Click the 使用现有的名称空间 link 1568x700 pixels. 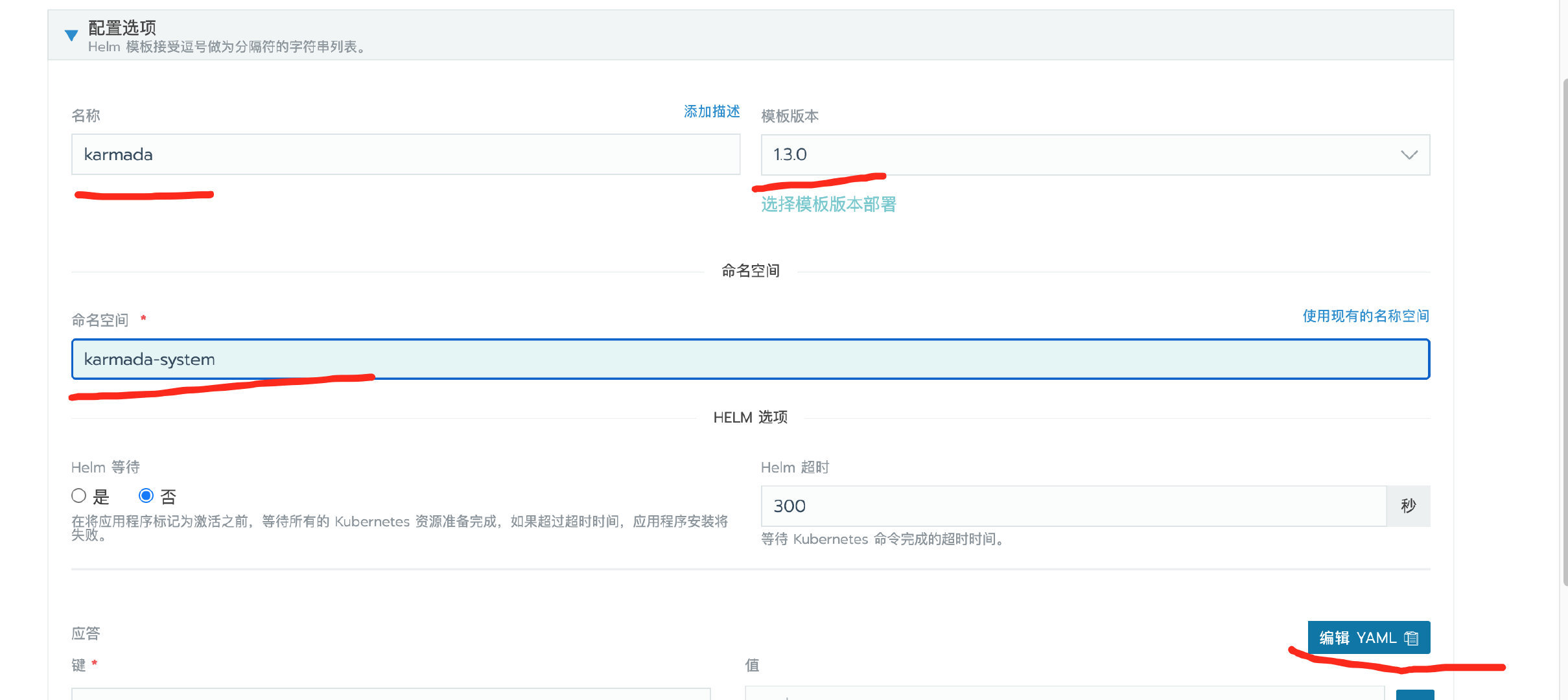[x=1366, y=316]
